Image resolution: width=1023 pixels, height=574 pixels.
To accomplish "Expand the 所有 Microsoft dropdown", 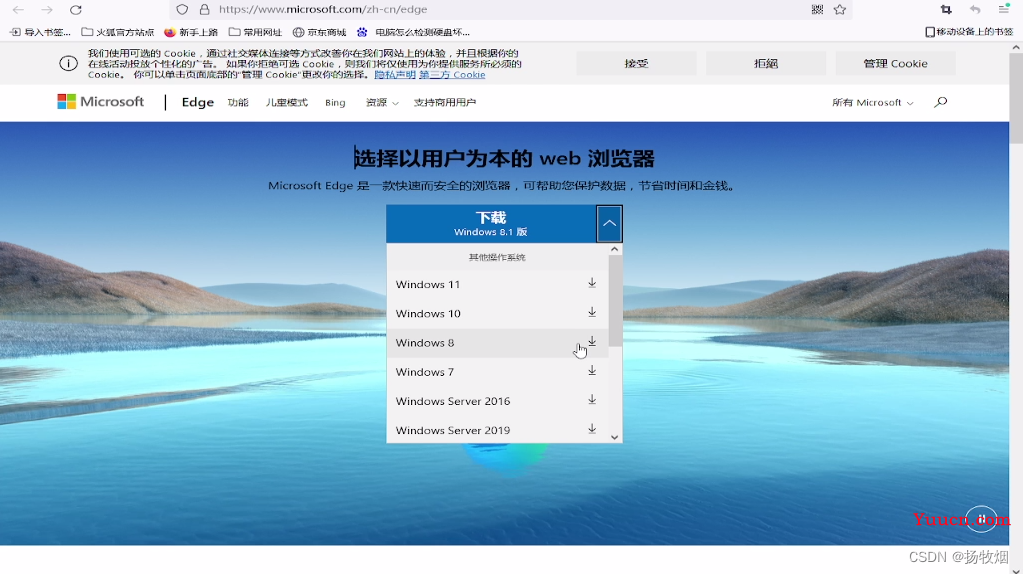I will [872, 102].
